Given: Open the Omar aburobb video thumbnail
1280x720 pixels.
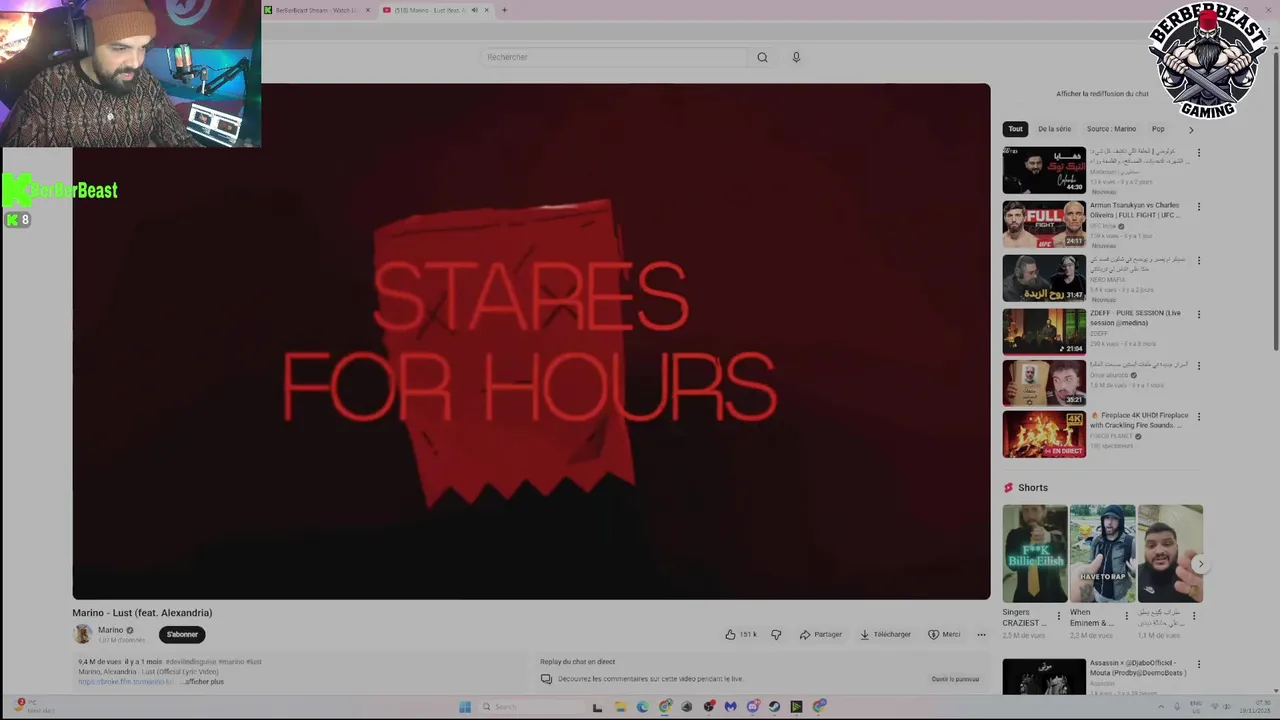Looking at the screenshot, I should [1044, 383].
